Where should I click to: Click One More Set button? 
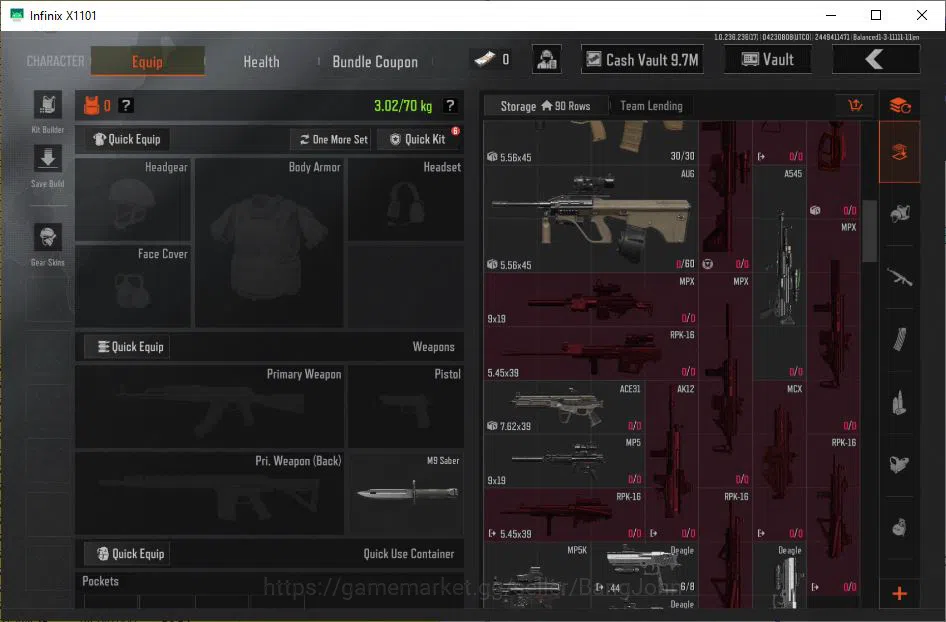(334, 139)
